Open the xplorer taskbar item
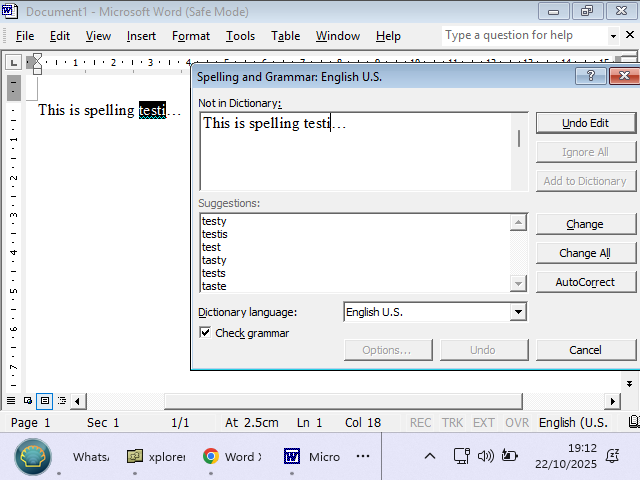Image resolution: width=640 pixels, height=480 pixels. (156, 457)
